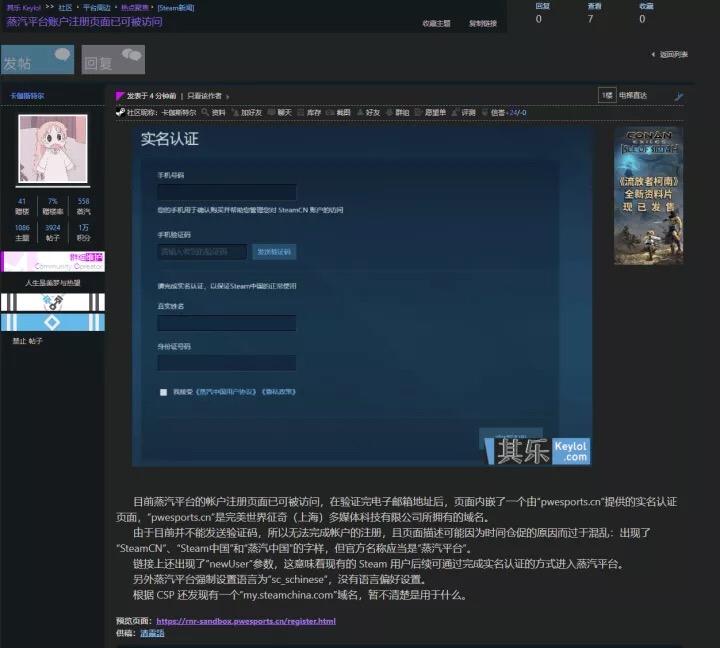The height and width of the screenshot is (648, 720).
Task: Click the wrench tool icon on the post
Action: 679,96
